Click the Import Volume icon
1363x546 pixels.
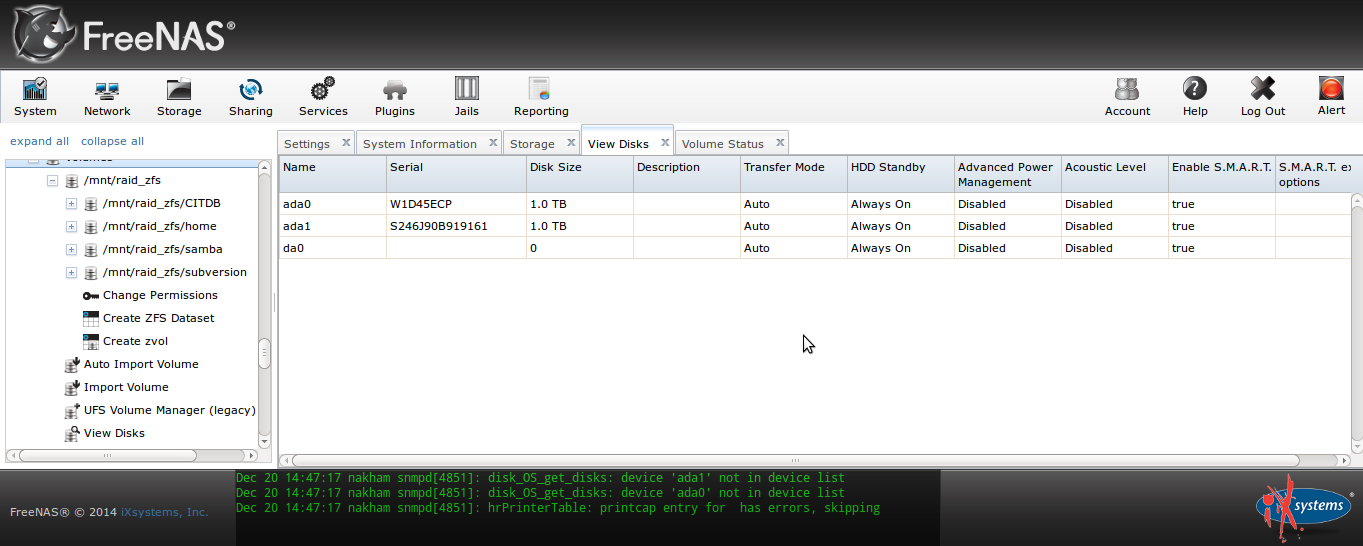pos(72,387)
